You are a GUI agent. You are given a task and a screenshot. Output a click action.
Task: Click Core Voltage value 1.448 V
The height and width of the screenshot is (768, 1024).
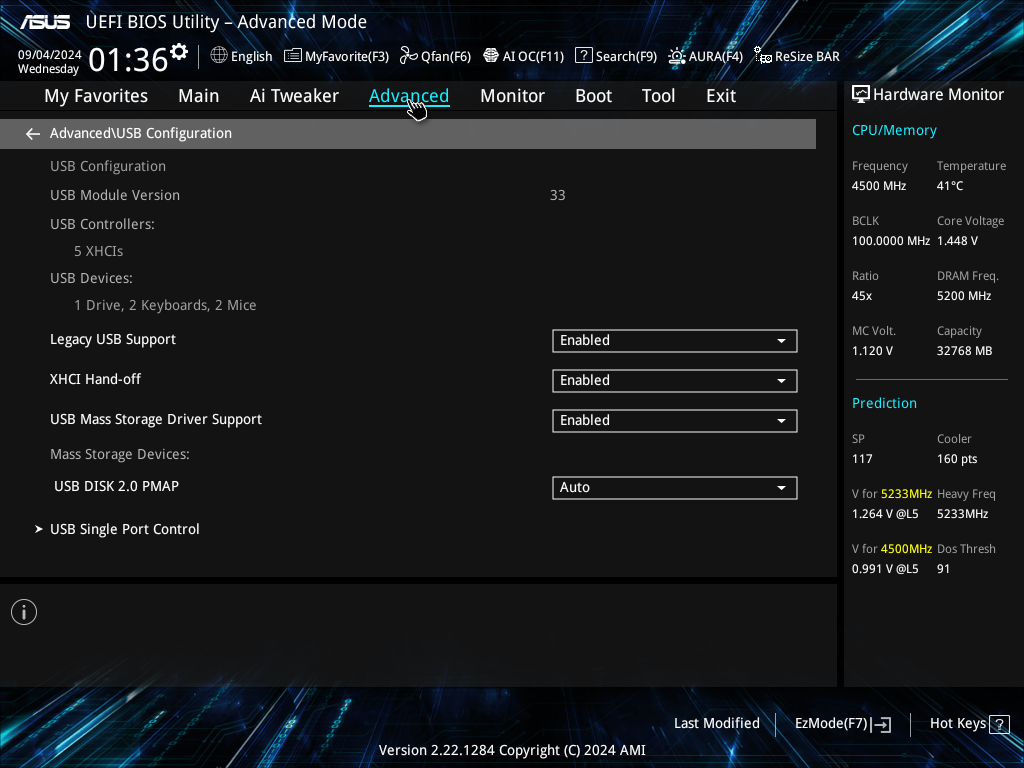(957, 241)
